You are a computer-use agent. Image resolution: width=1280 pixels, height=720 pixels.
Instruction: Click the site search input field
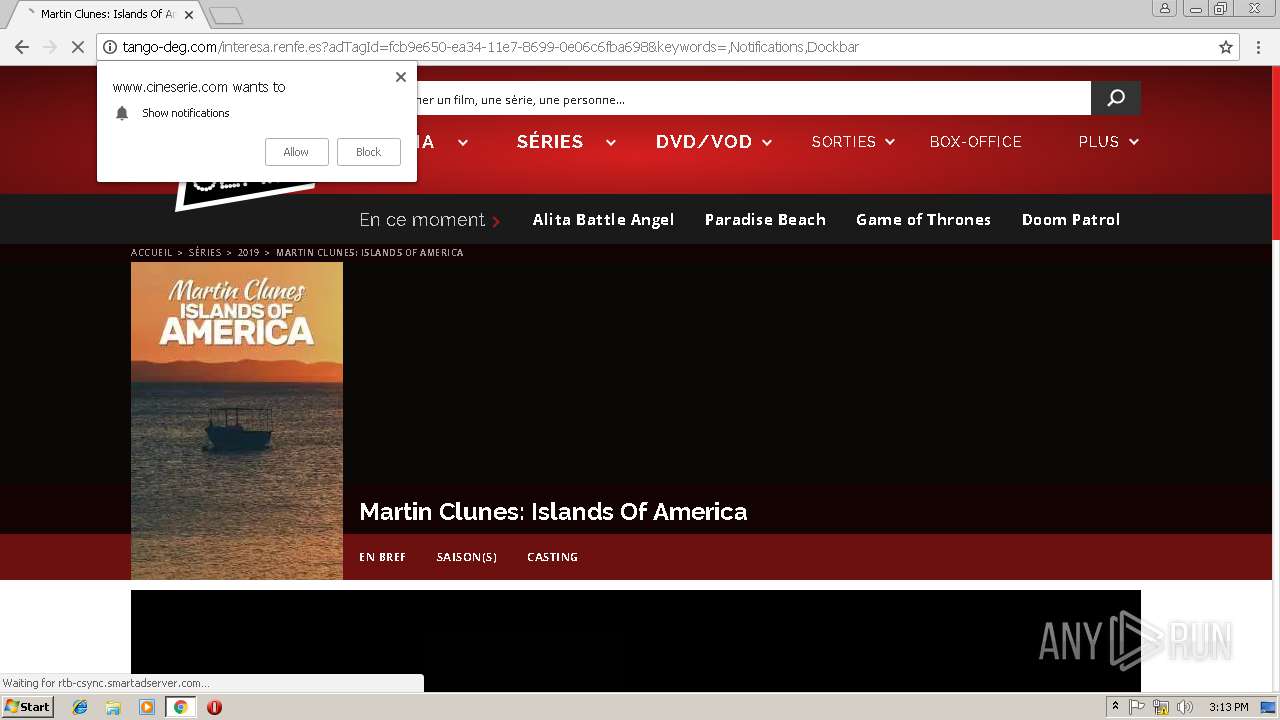click(x=754, y=98)
